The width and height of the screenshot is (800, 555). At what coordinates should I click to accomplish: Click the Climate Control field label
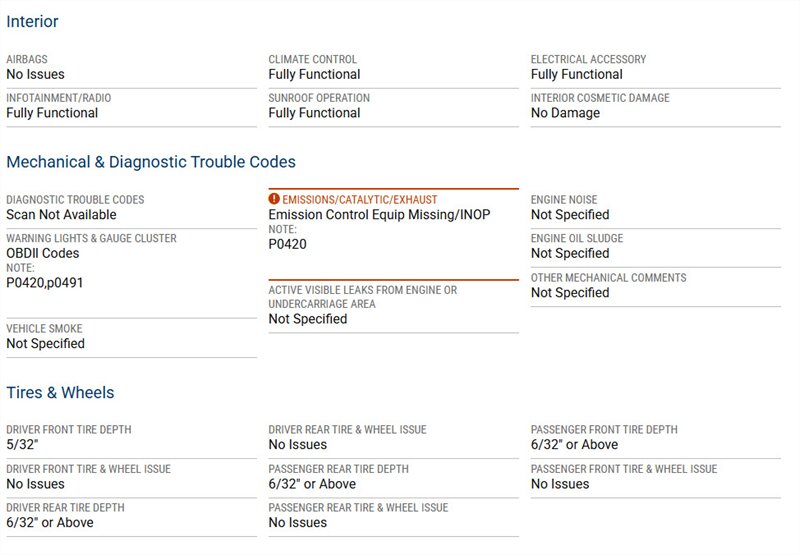tap(312, 60)
